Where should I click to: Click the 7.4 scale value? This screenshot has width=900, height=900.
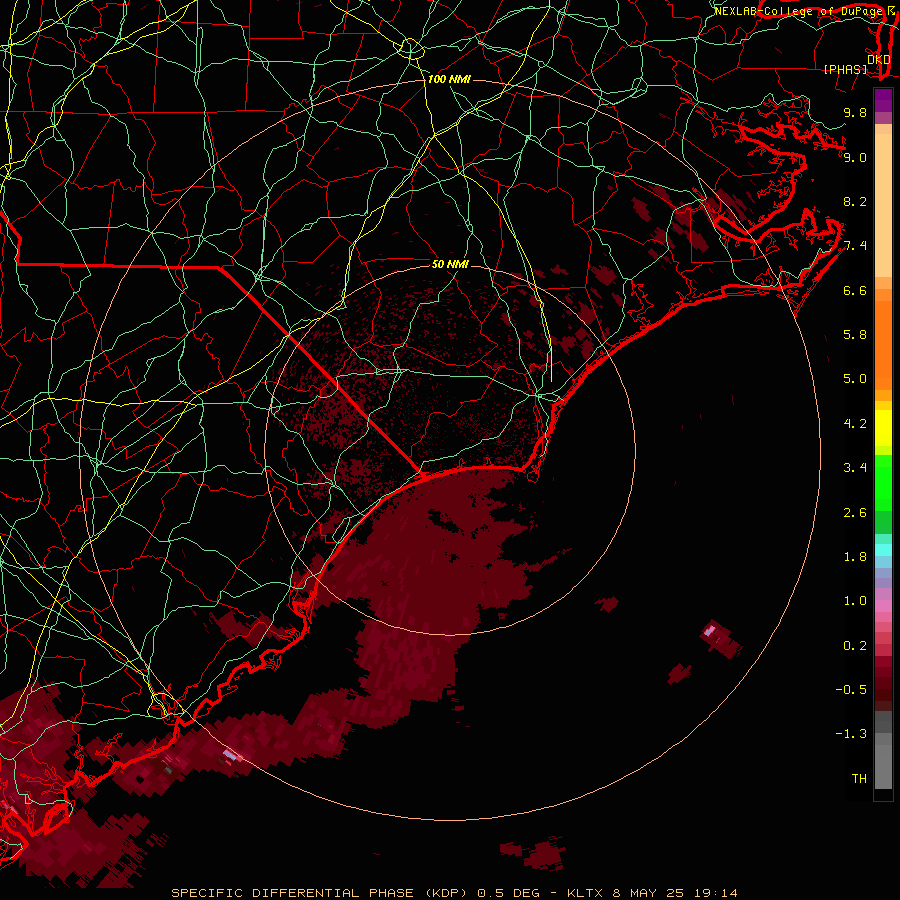coord(855,246)
